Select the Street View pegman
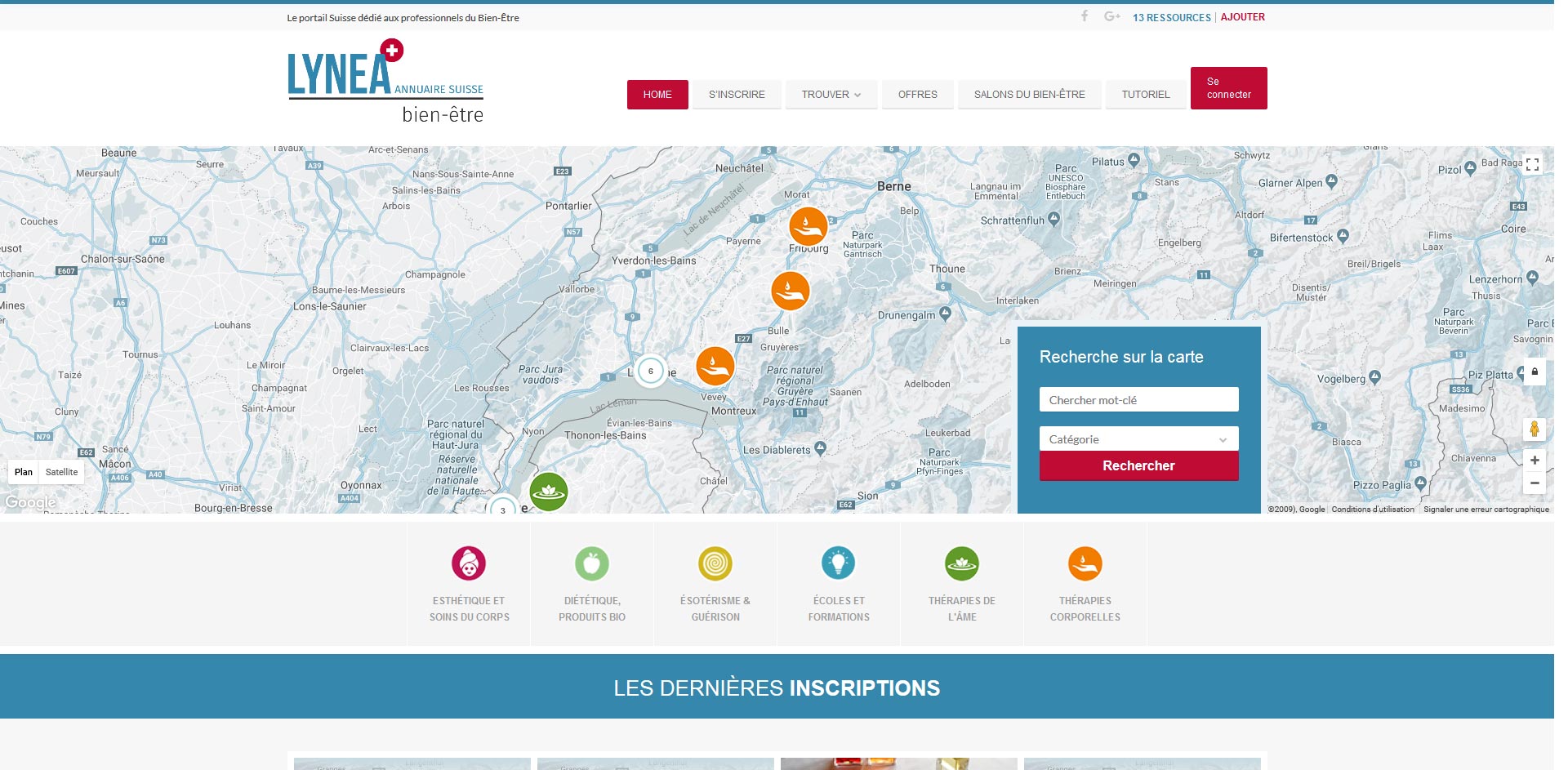 [1535, 429]
